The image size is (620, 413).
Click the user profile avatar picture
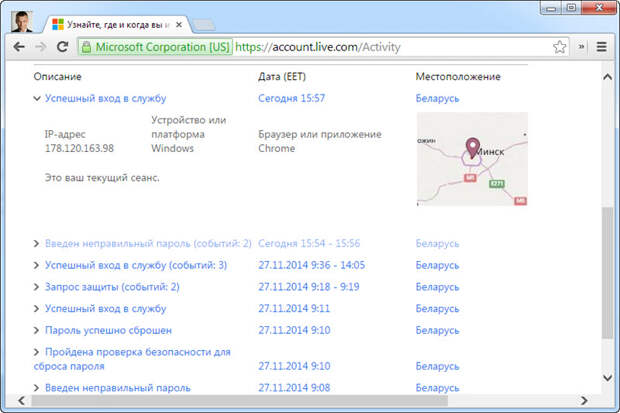pyautogui.click(x=22, y=22)
